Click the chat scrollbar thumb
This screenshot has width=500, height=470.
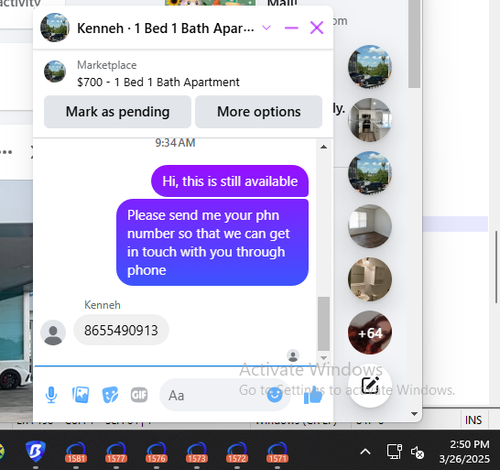point(324,324)
